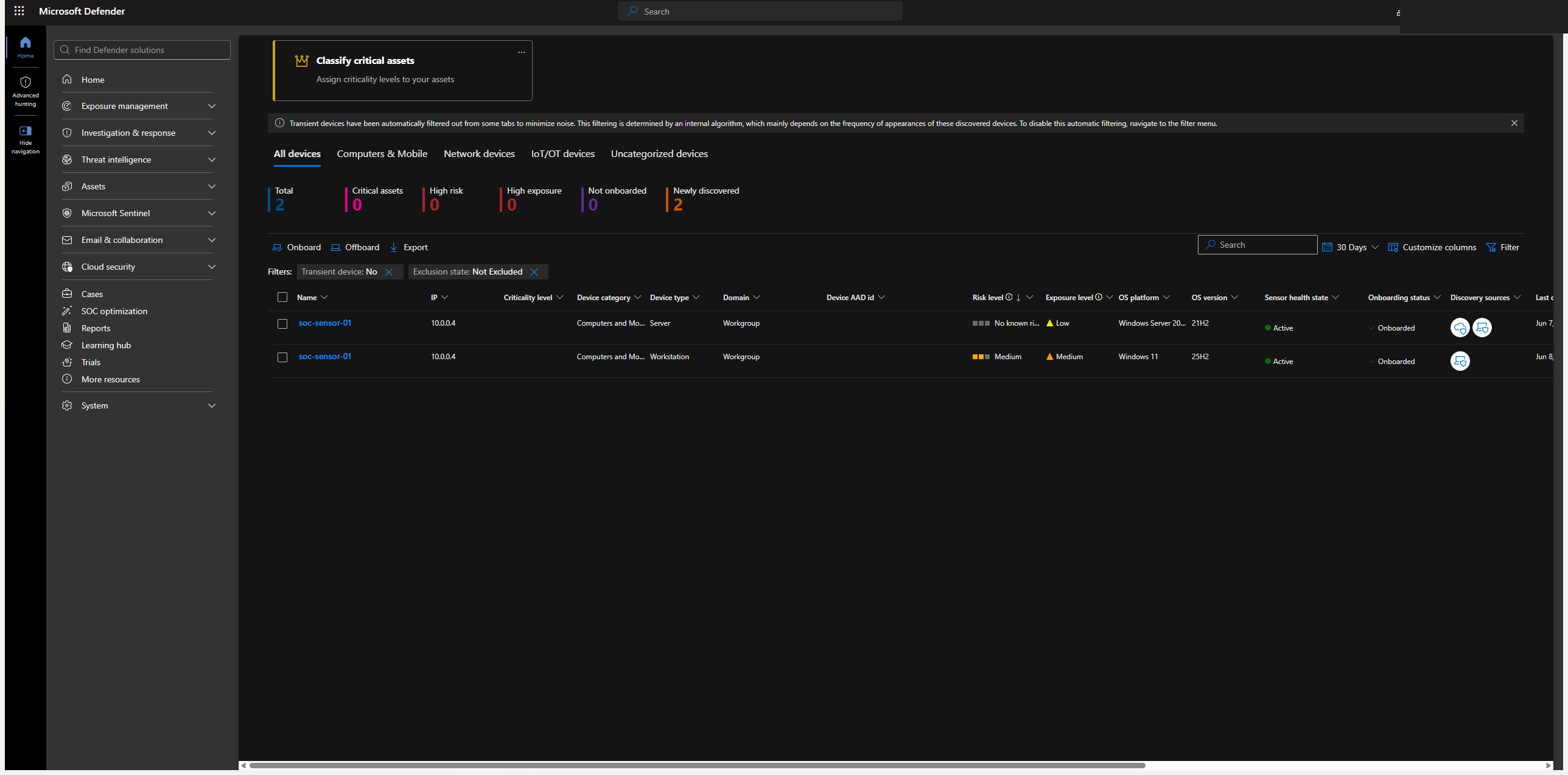Toggle the select-all devices checkbox
This screenshot has width=1568, height=775.
pos(282,297)
